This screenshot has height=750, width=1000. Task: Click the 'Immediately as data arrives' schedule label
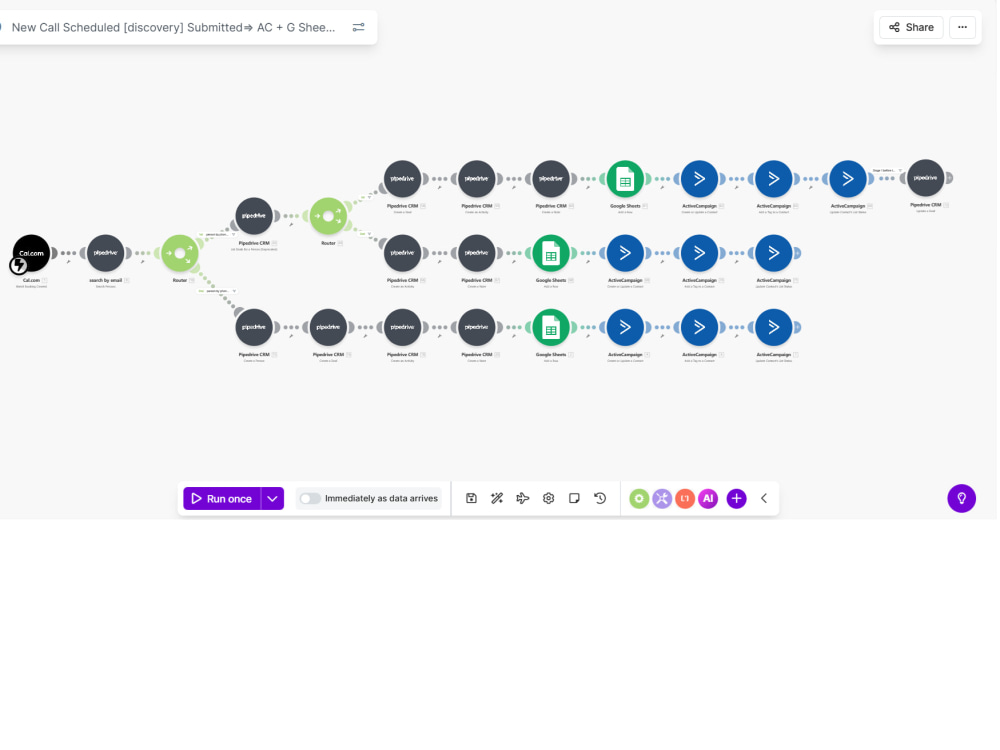coord(381,498)
